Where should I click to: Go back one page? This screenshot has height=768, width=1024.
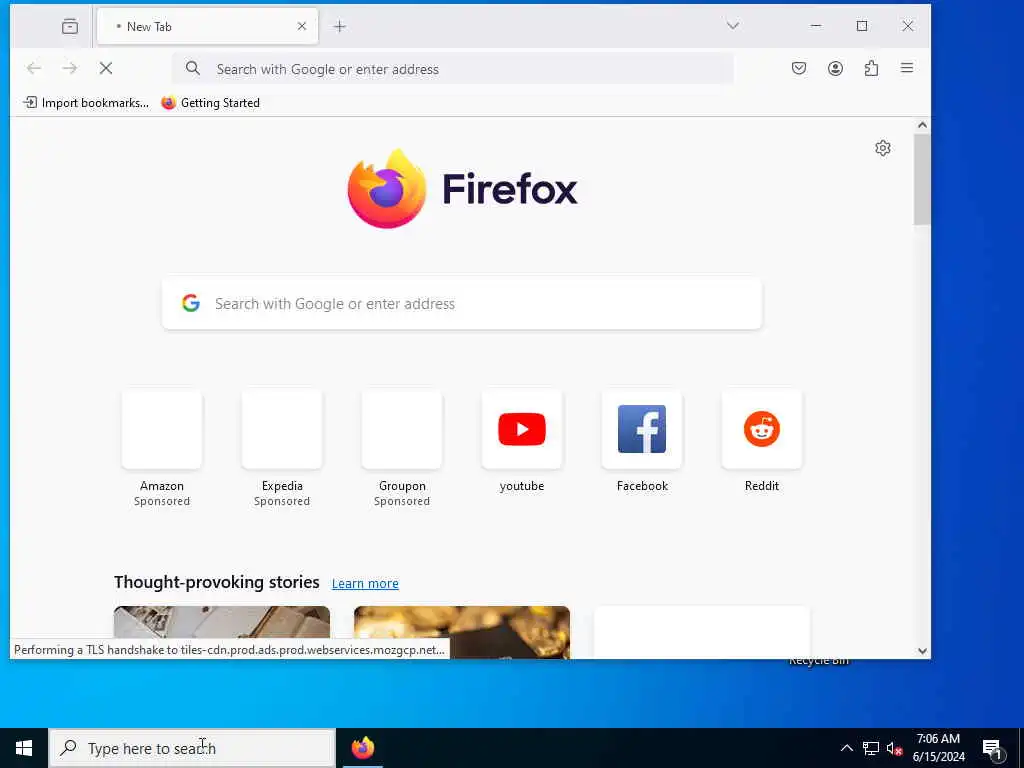point(34,68)
